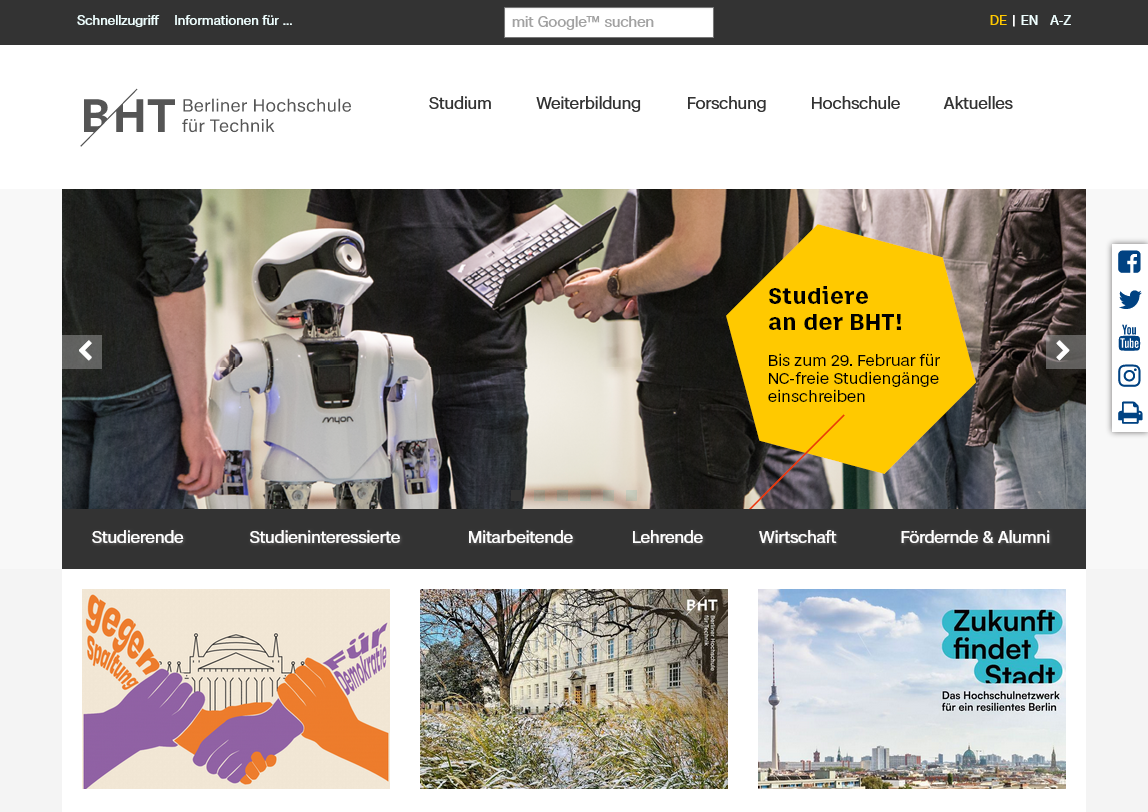Select the A-Z index option

1059,20
